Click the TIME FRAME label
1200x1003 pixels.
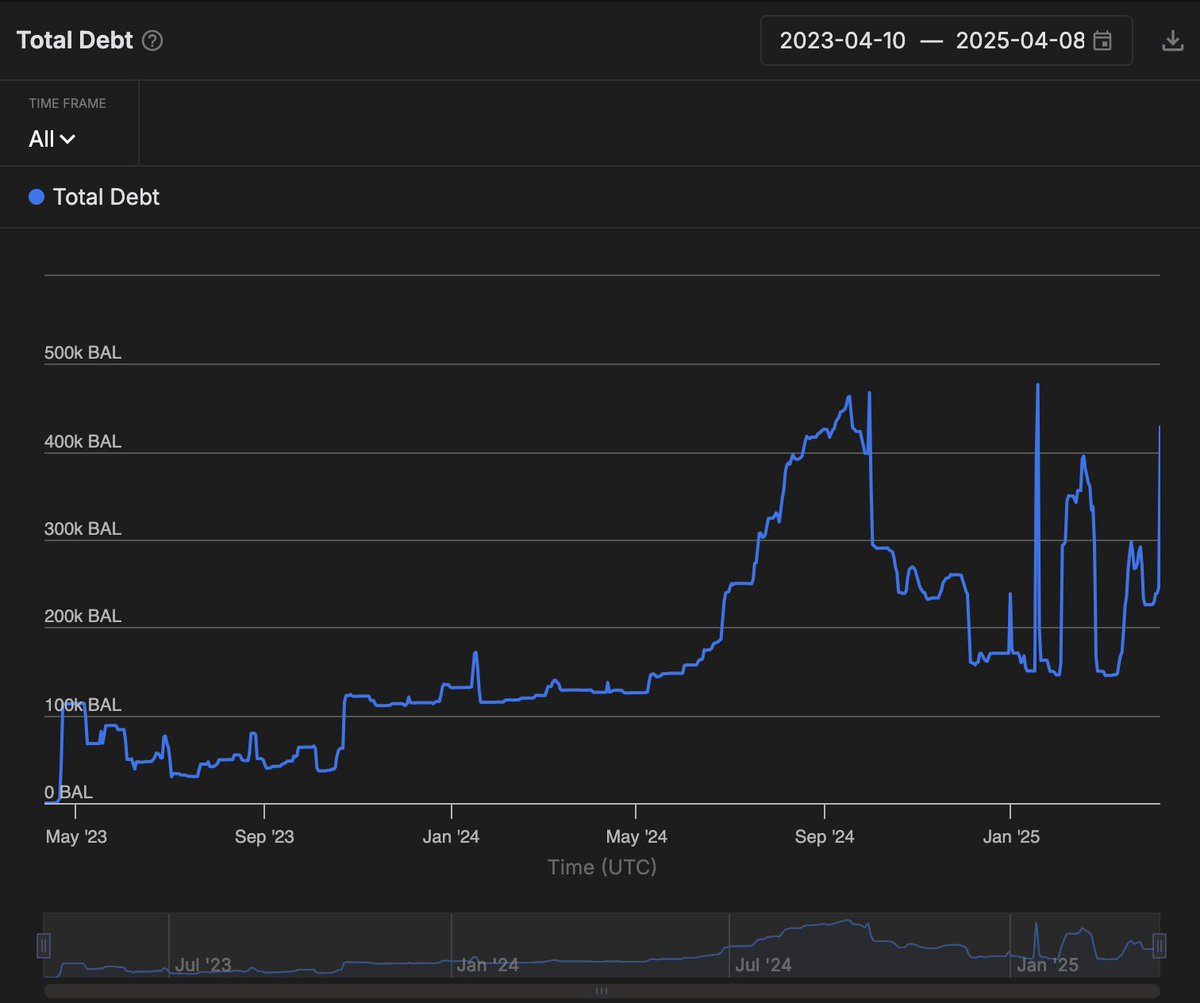[x=67, y=103]
